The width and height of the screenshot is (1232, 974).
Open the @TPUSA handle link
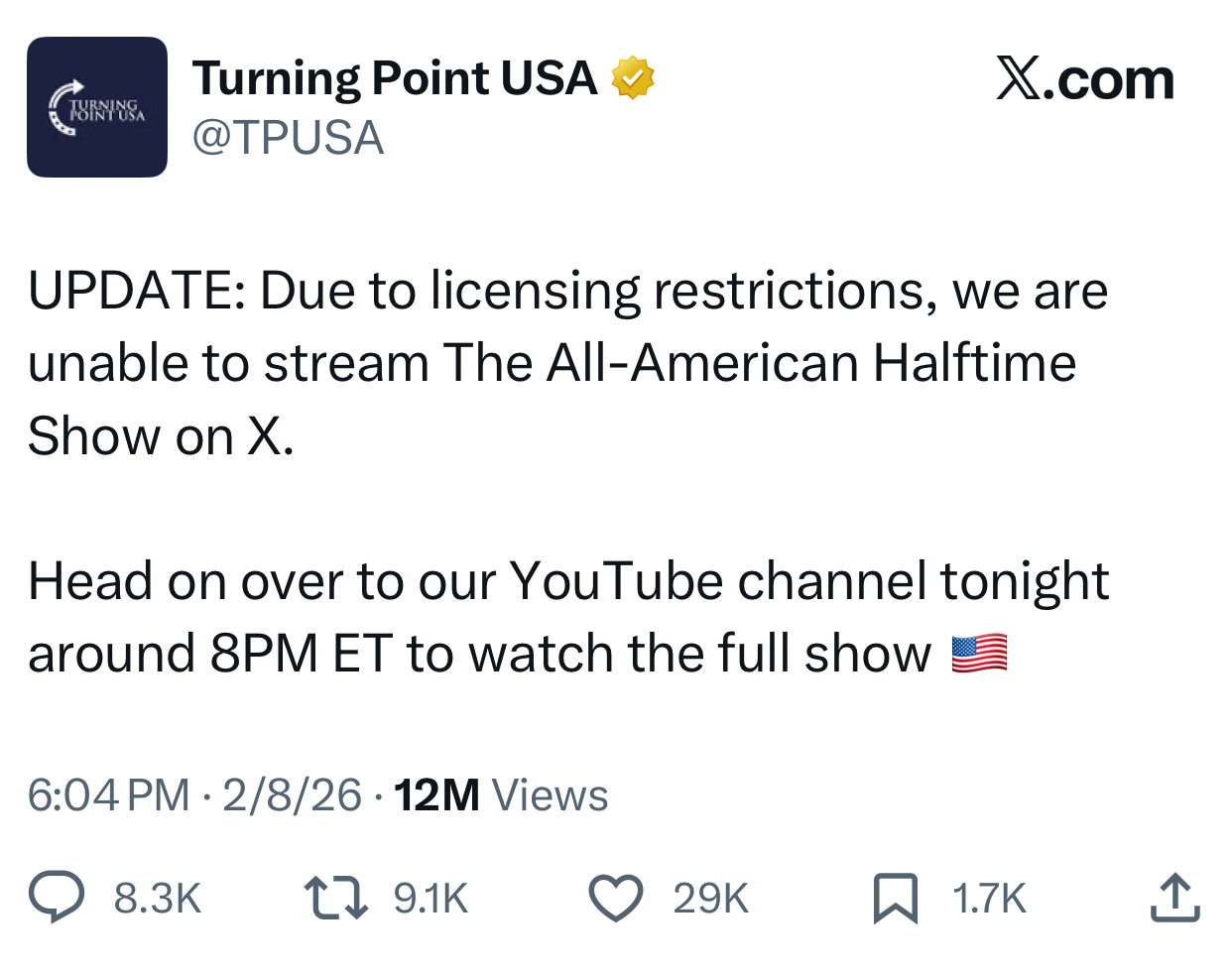(288, 138)
